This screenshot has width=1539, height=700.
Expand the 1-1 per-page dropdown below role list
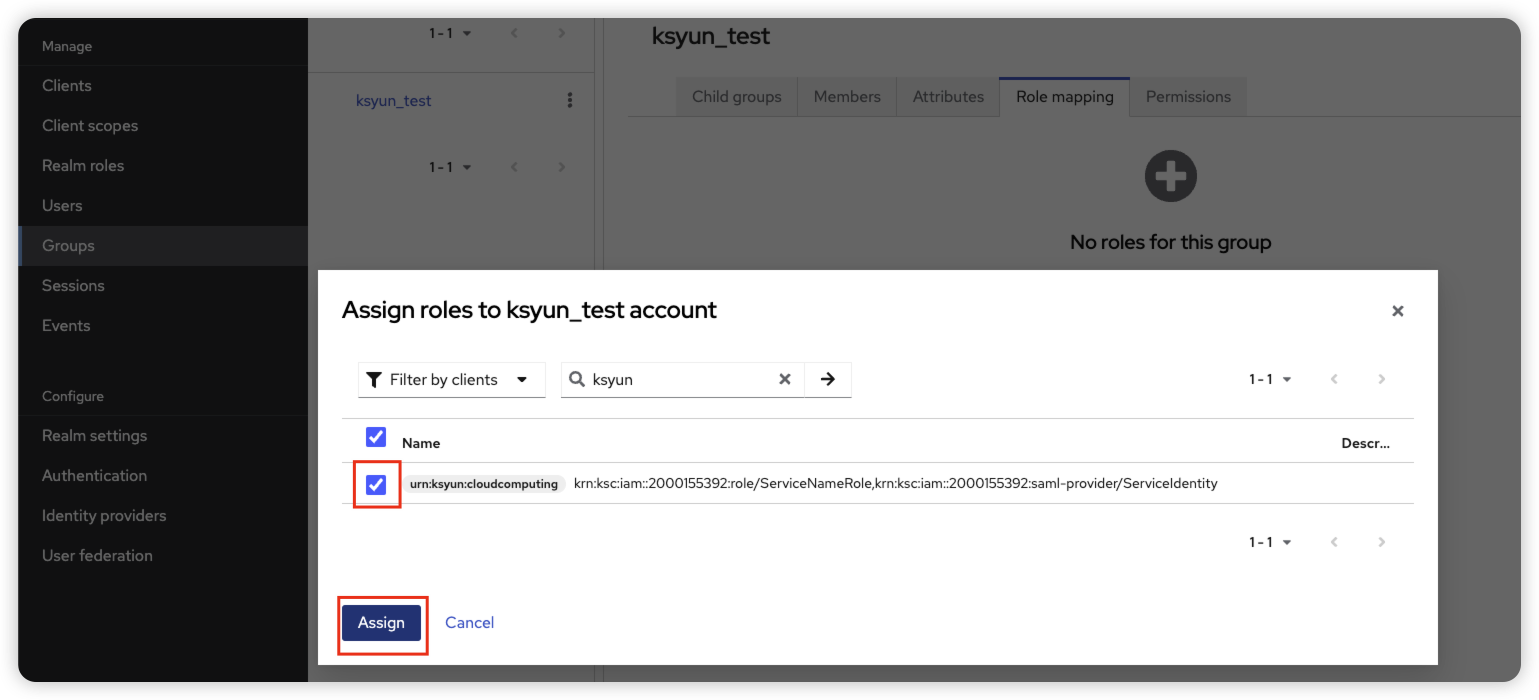(x=1270, y=542)
